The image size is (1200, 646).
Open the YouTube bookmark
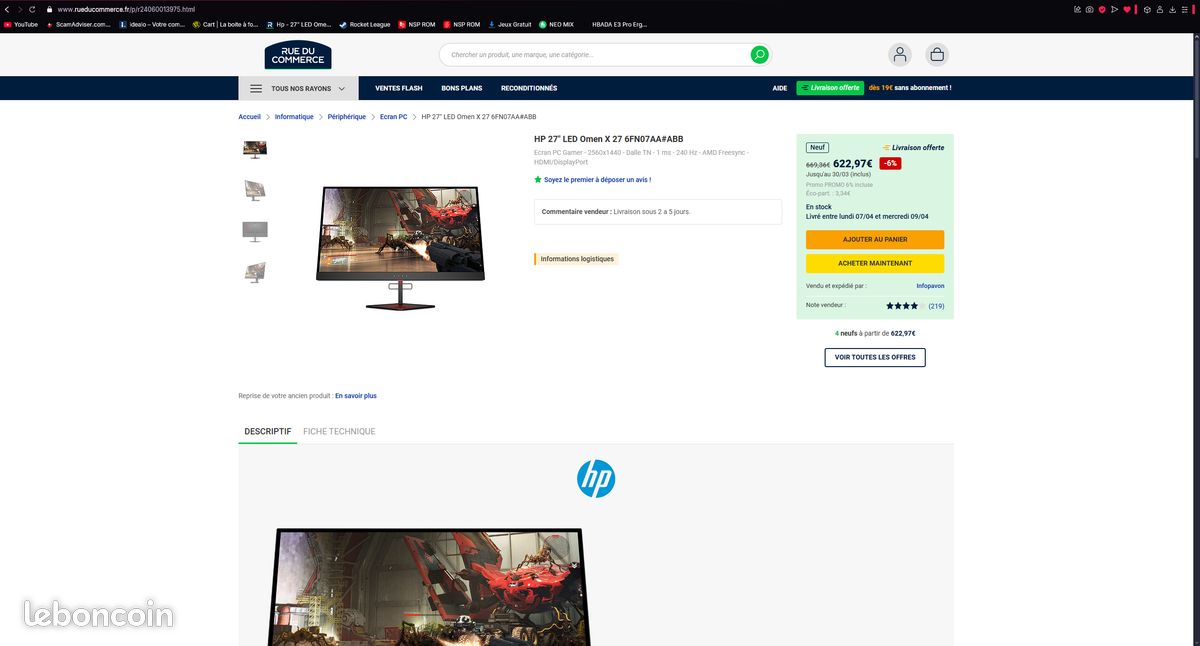[21, 24]
